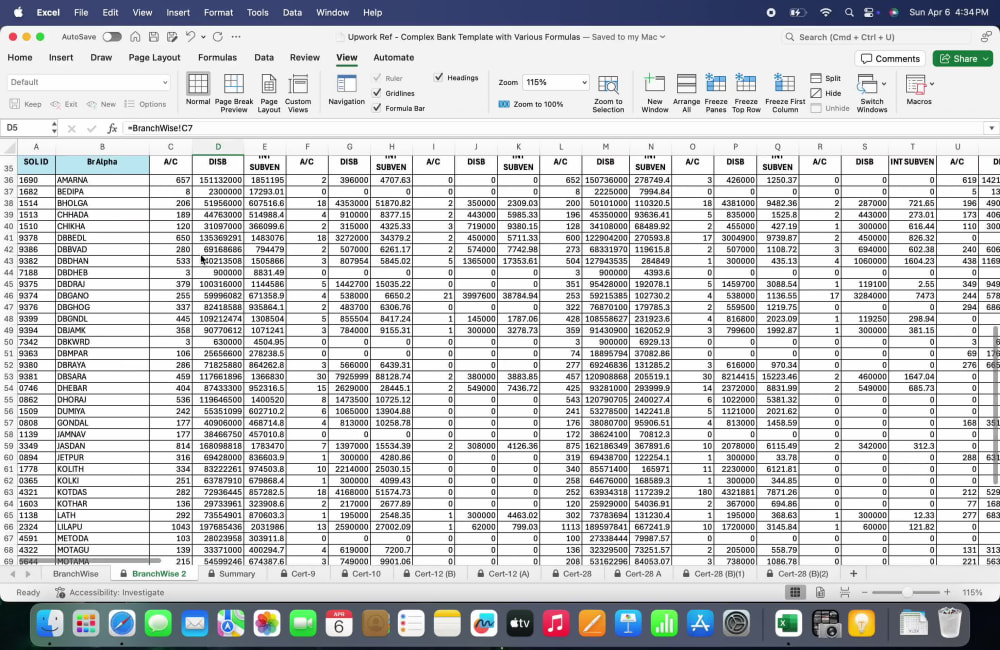Open the Automate ribbon tab
This screenshot has height=650, width=1000.
point(393,57)
